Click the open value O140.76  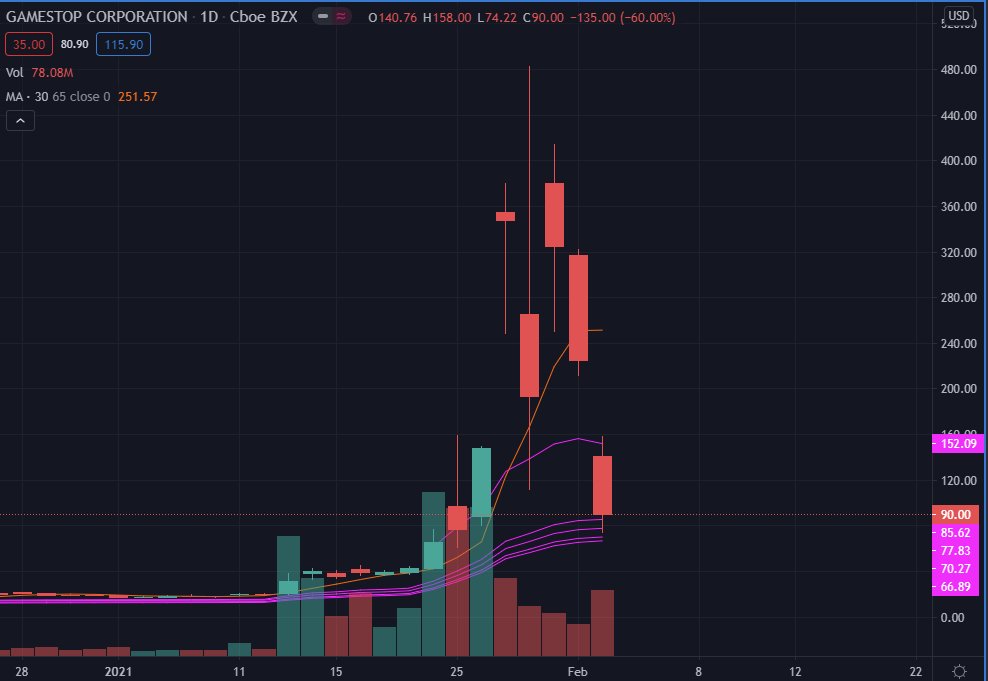click(x=393, y=18)
